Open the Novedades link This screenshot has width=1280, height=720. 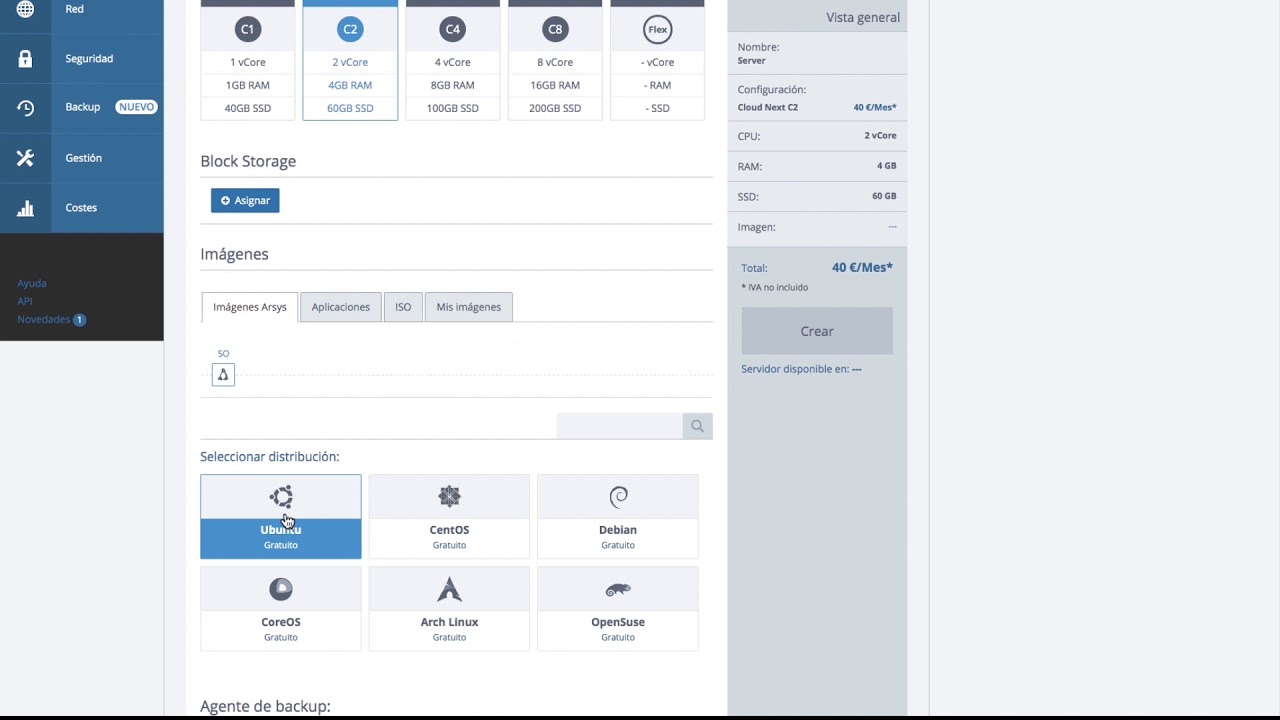(x=44, y=320)
